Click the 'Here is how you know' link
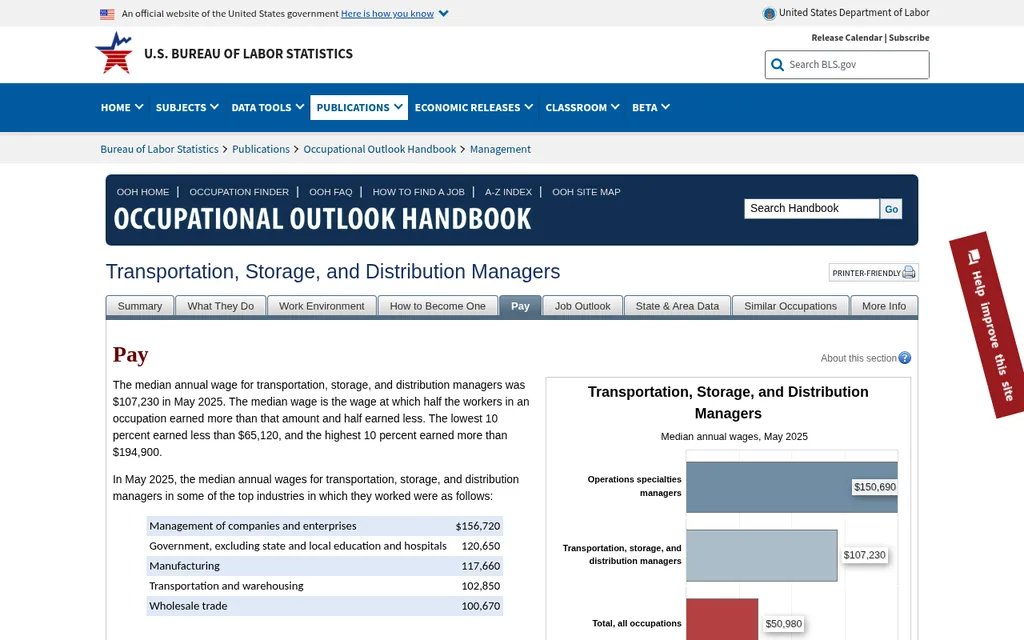Image resolution: width=1024 pixels, height=640 pixels. (x=387, y=14)
